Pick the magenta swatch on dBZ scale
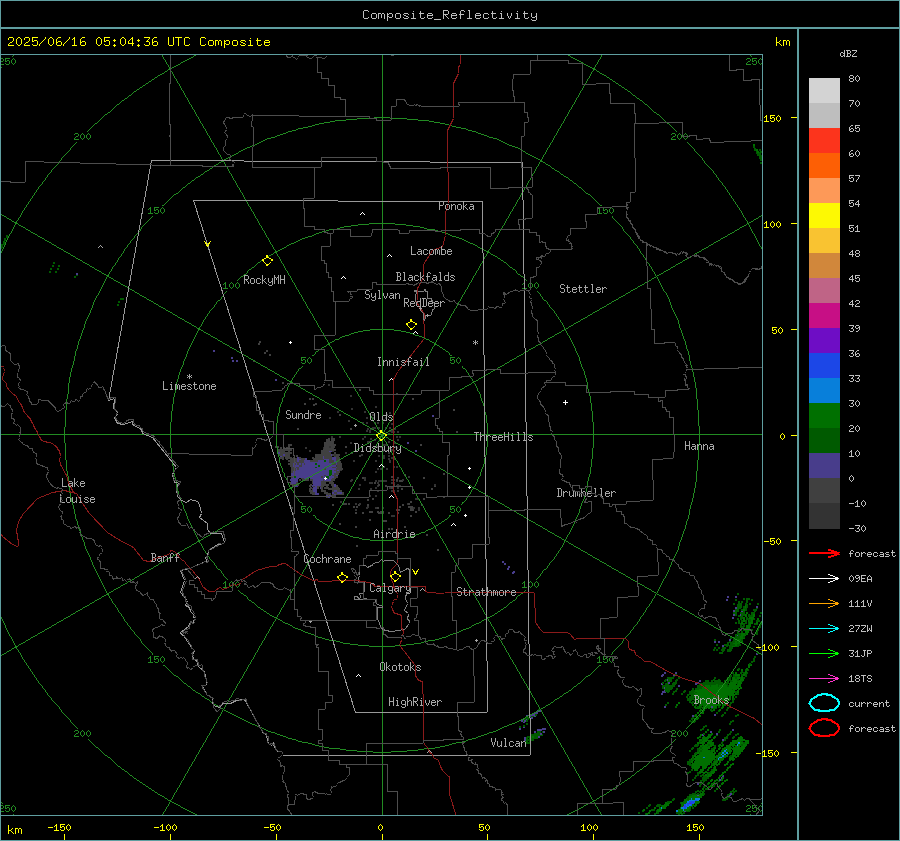This screenshot has height=841, width=900. [824, 316]
